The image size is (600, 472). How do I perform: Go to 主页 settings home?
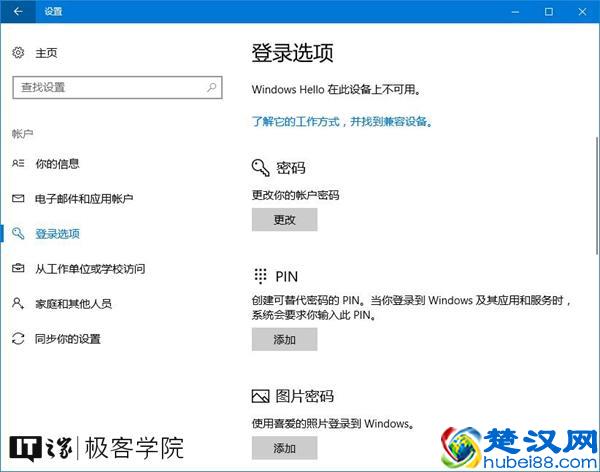[x=46, y=53]
